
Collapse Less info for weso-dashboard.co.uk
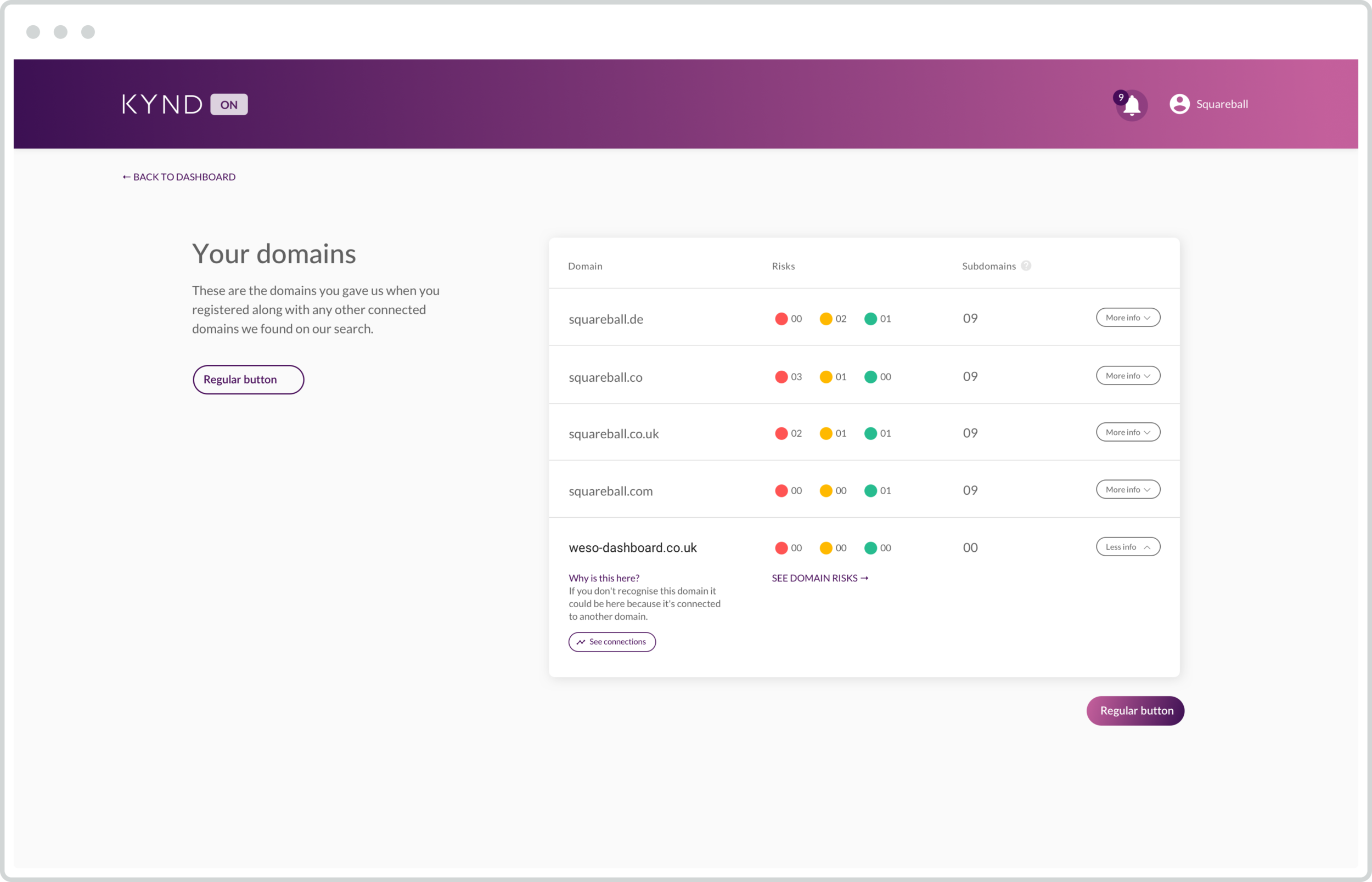(x=1128, y=547)
